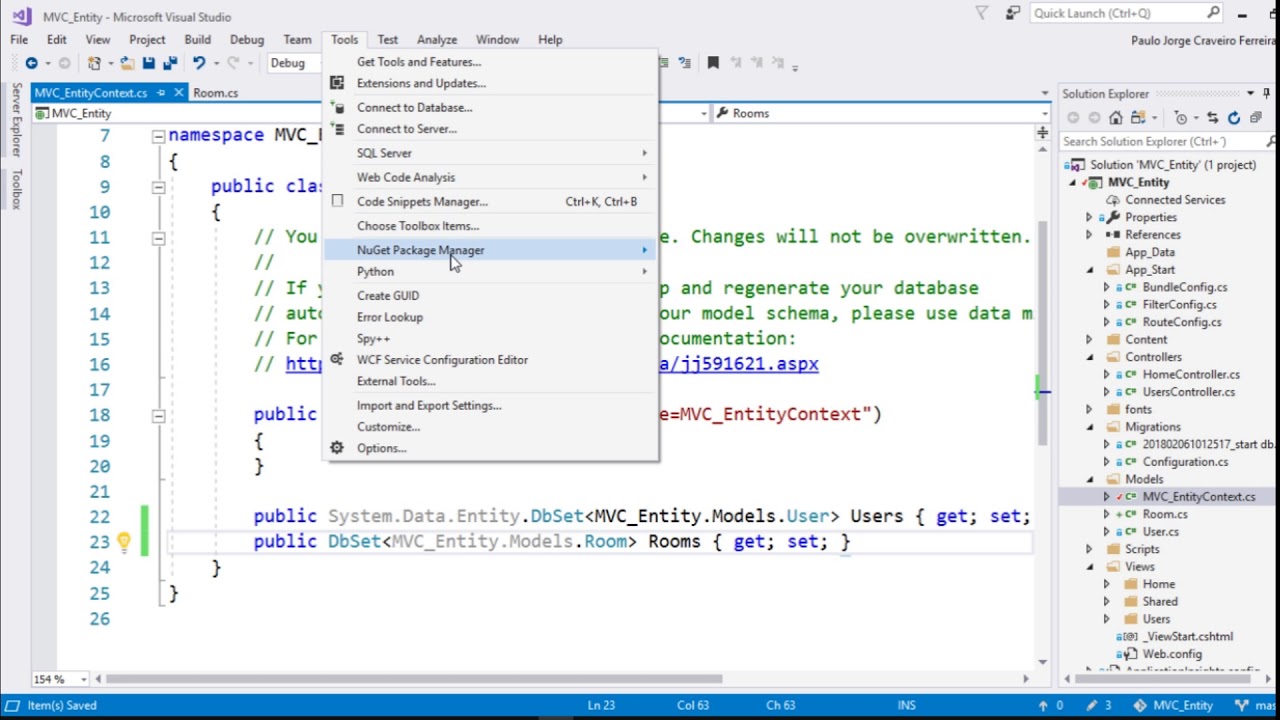
Task: Open the SQL Server submenu
Action: [x=490, y=153]
